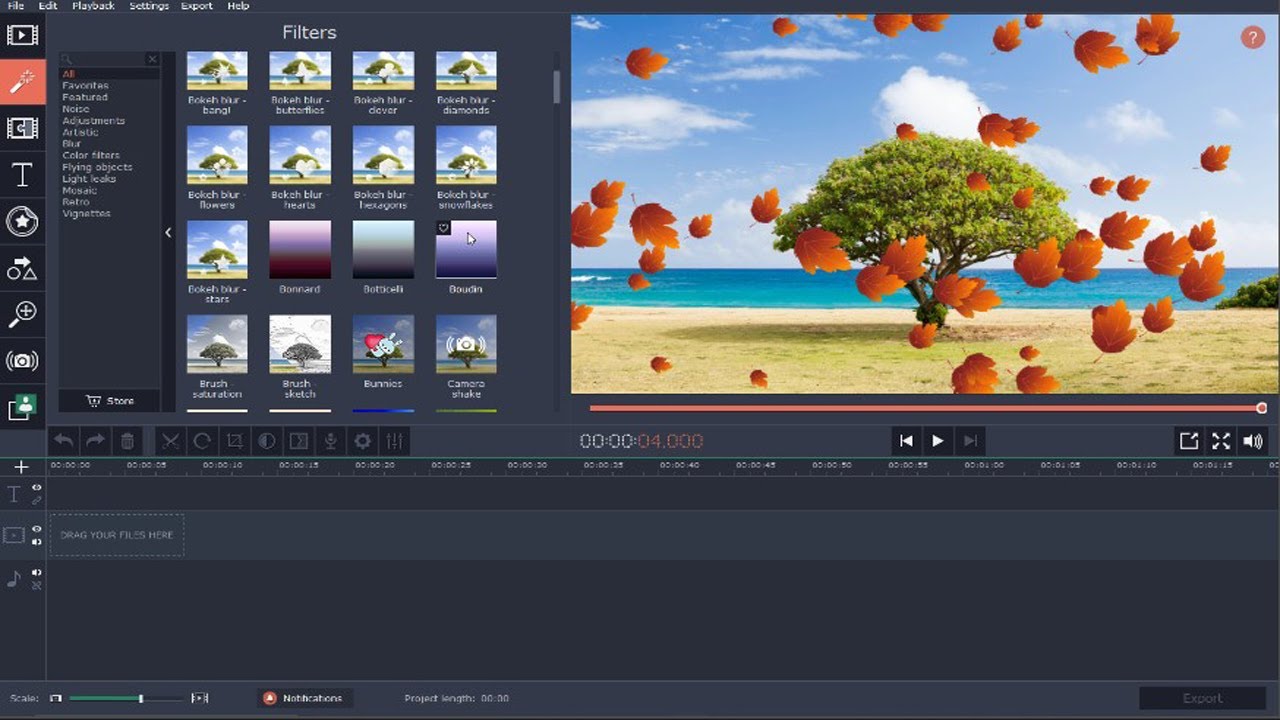Select the Noise filter category
The image size is (1280, 720).
76,109
